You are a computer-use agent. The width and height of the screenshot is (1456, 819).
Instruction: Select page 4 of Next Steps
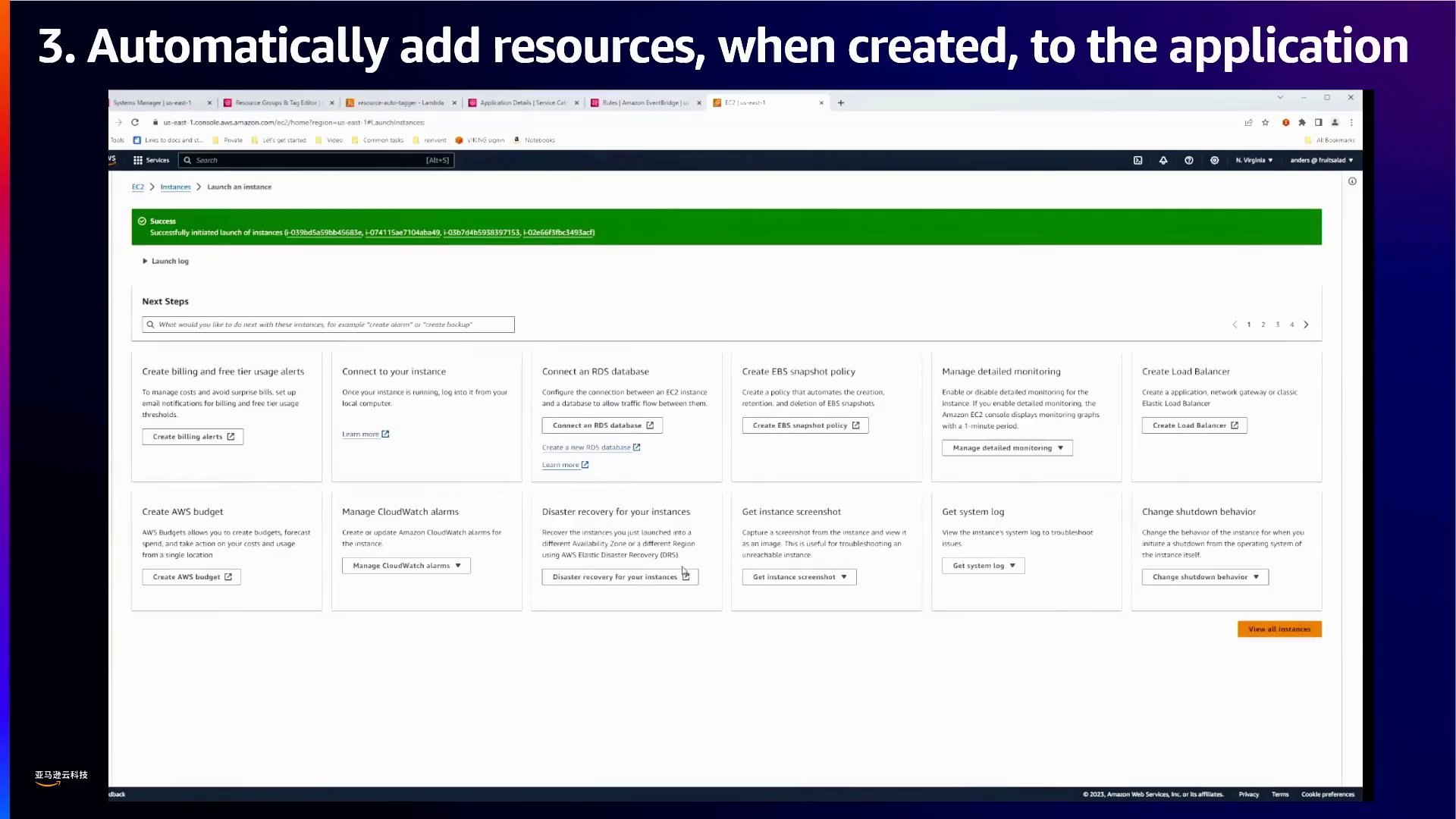[x=1291, y=325]
